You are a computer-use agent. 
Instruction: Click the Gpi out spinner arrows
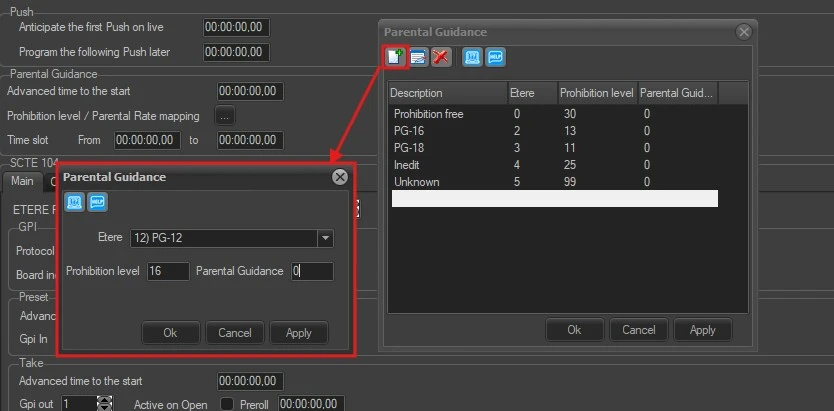pyautogui.click(x=105, y=404)
